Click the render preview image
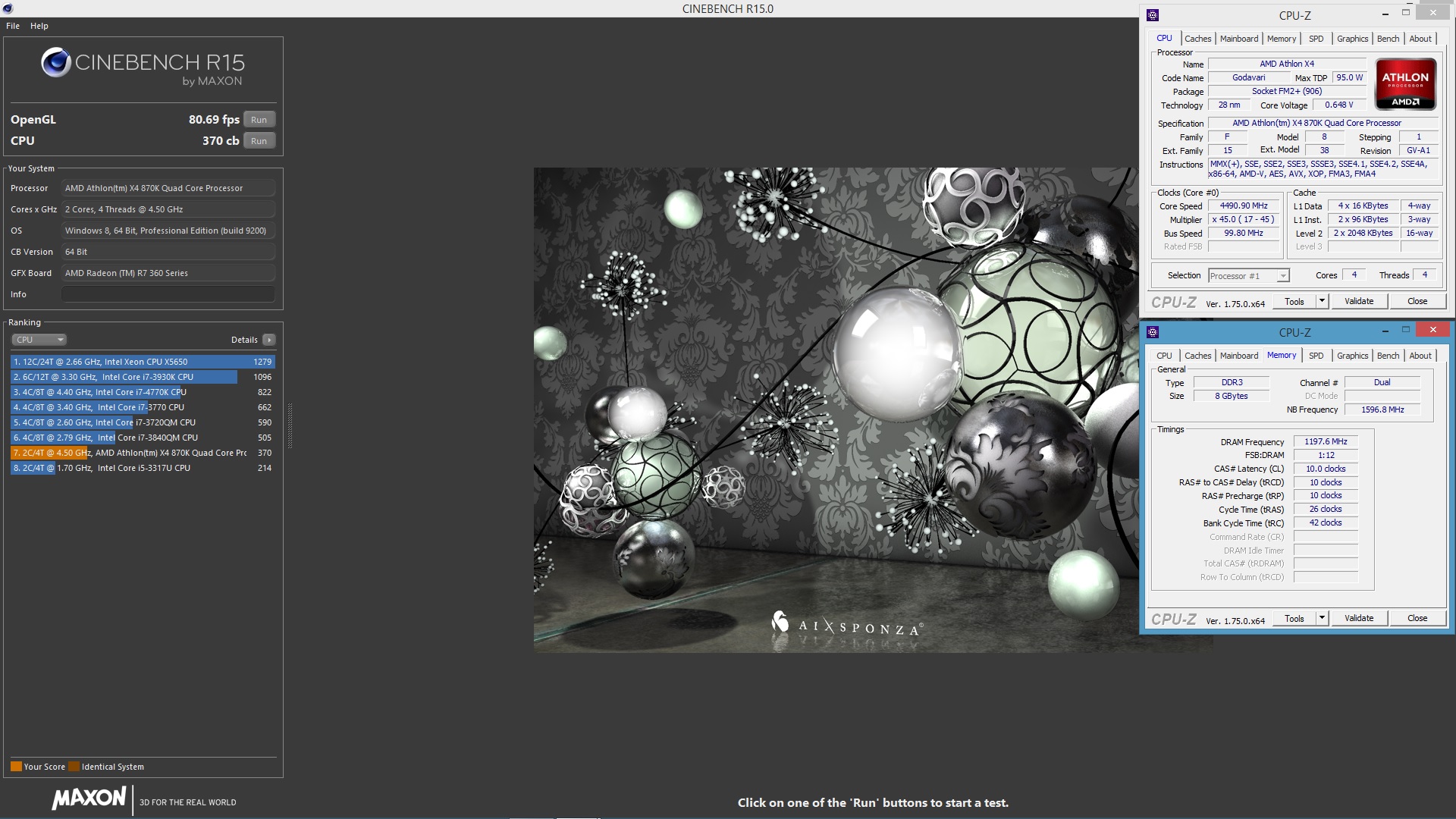1456x819 pixels. point(836,409)
